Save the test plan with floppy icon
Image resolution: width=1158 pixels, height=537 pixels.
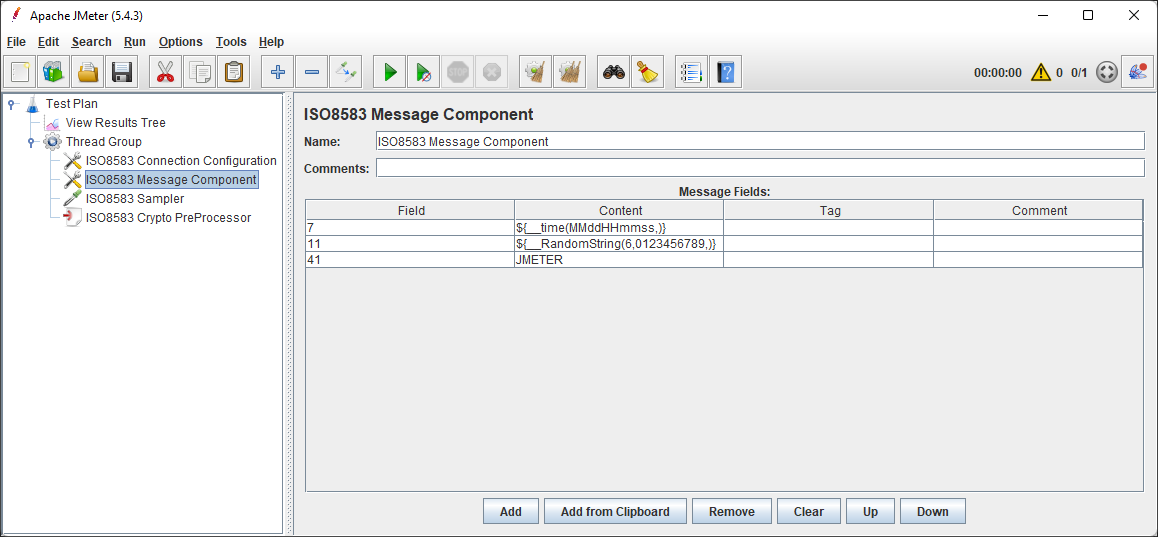coord(121,72)
